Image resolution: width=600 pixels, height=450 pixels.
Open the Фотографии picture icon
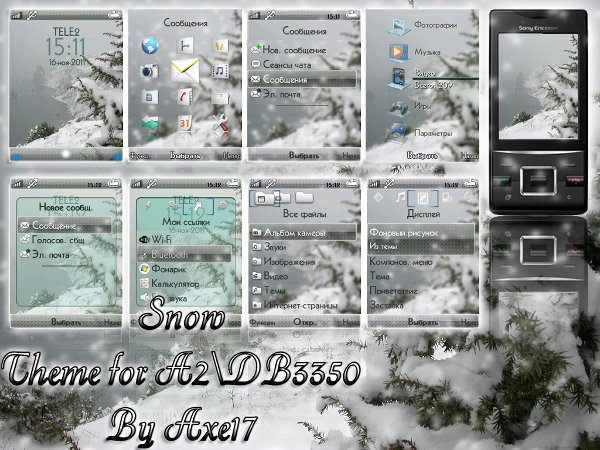pos(398,27)
